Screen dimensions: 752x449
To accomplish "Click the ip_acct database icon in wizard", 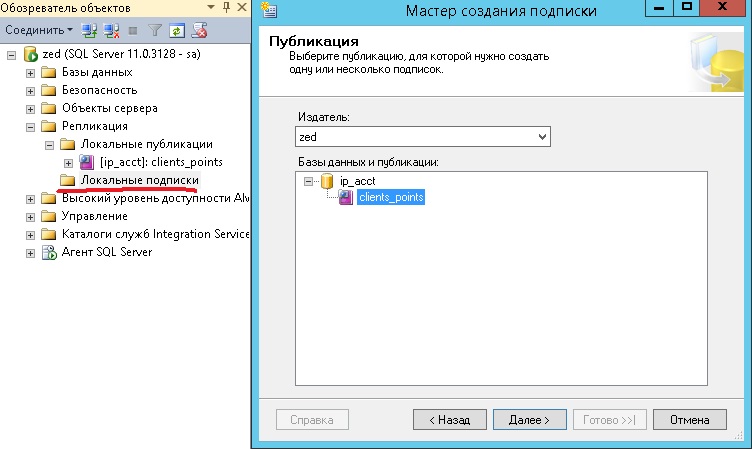I will click(x=327, y=181).
